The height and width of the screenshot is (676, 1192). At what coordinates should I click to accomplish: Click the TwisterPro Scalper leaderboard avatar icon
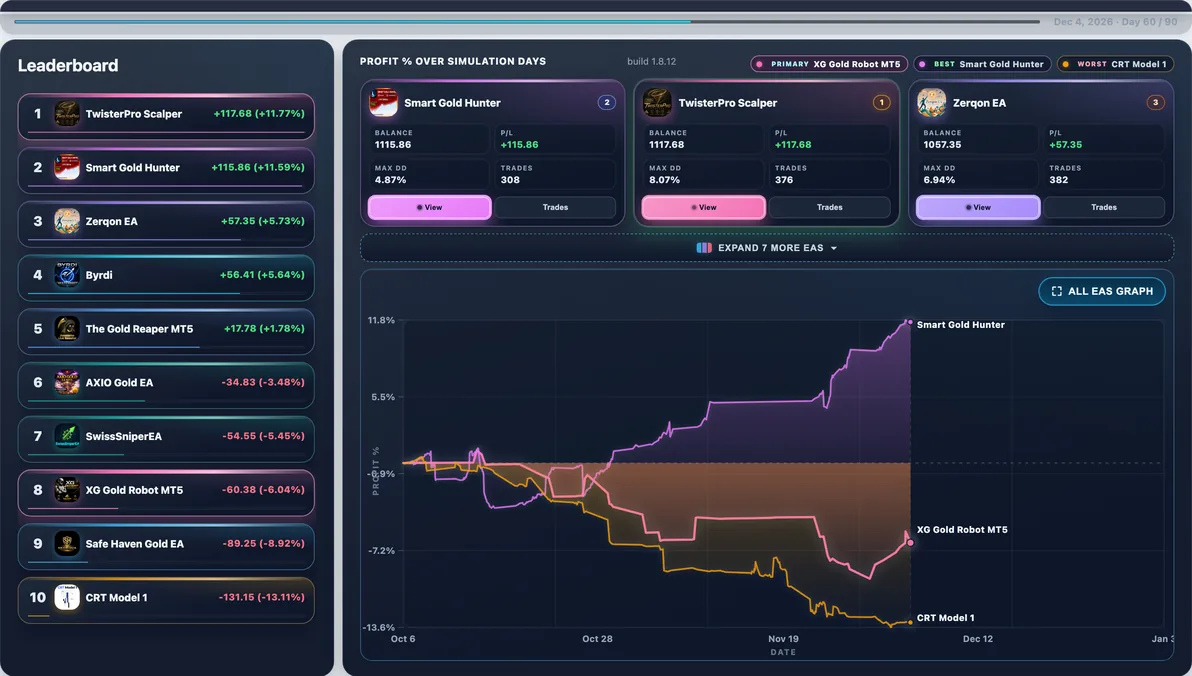coord(67,114)
